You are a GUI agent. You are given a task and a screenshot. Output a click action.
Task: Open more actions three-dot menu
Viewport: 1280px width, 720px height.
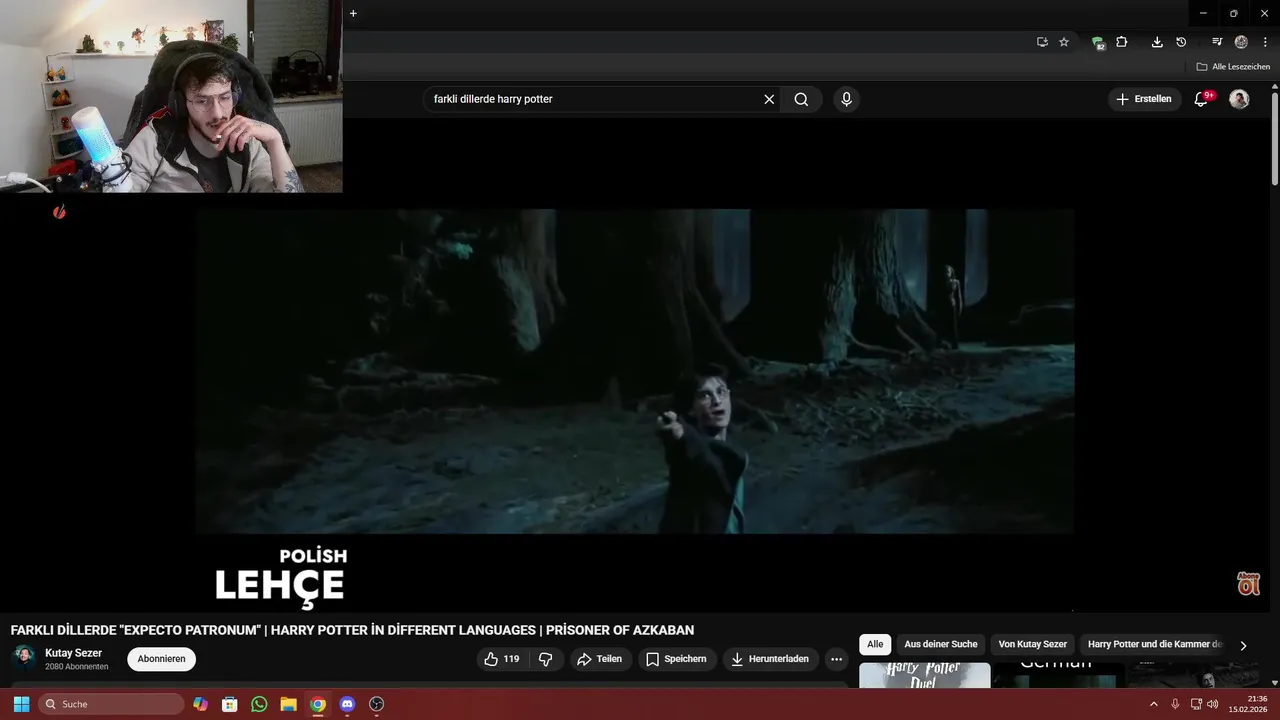(x=837, y=659)
